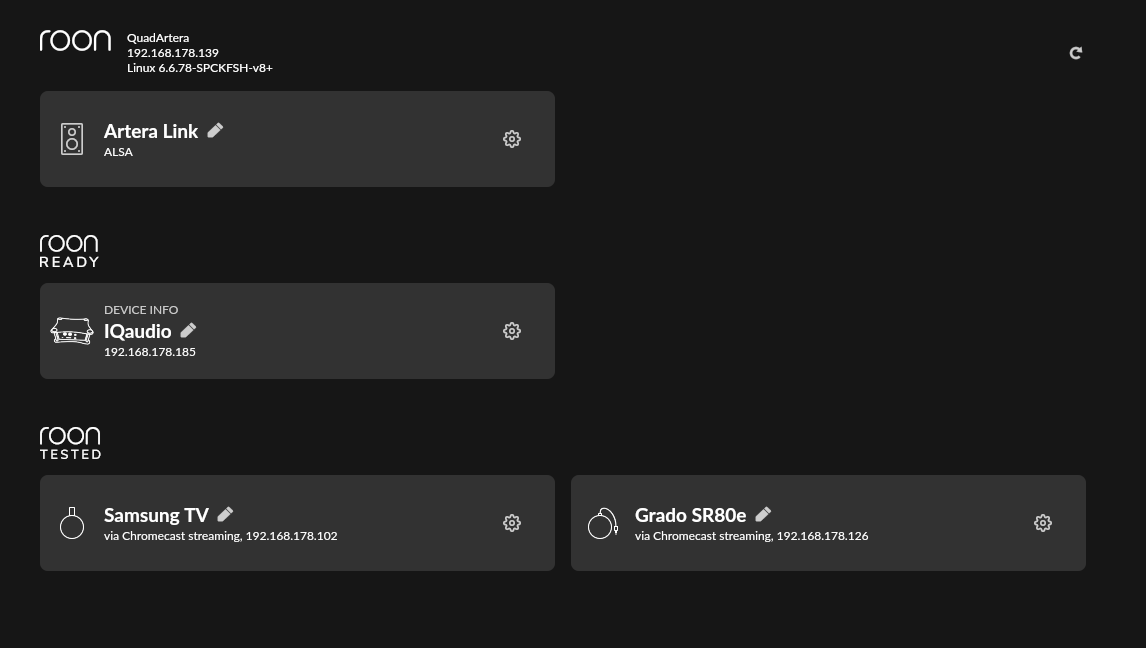Screen dimensions: 1146x648
Task: Click the DEVICE INFO label above IQaudio
Action: click(x=141, y=310)
